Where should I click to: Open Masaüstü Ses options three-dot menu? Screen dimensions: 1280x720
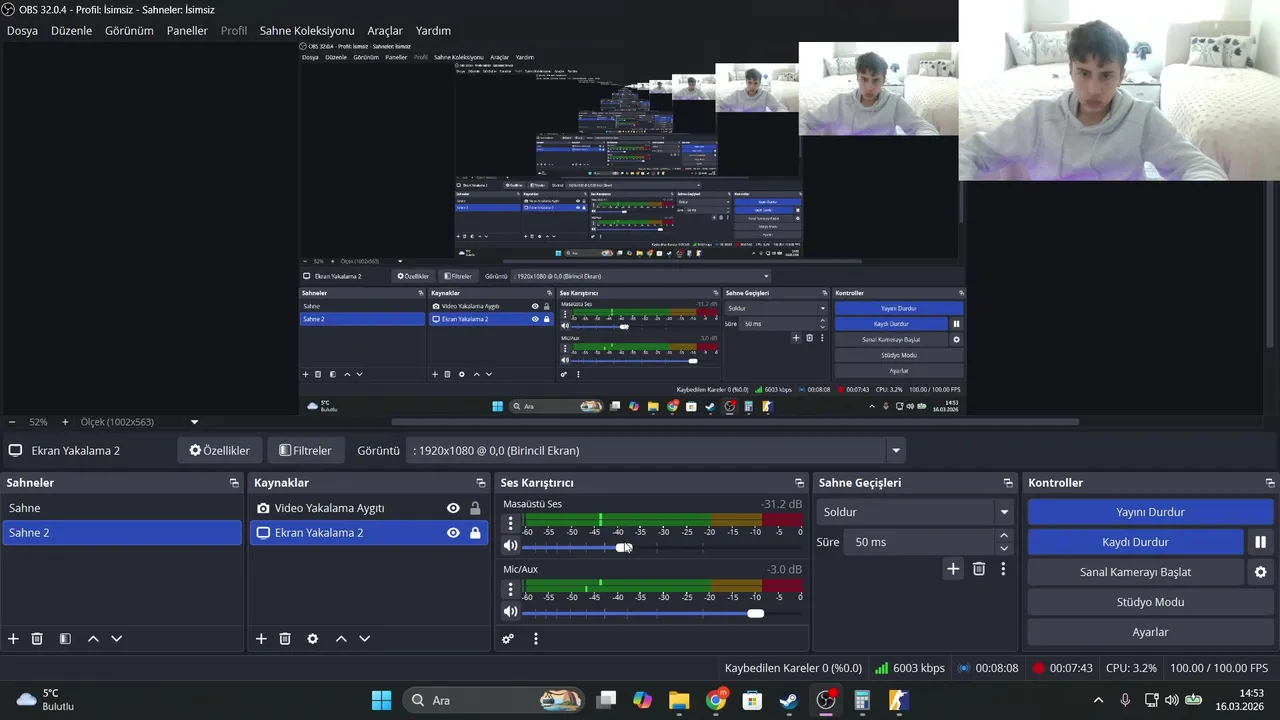tap(510, 523)
